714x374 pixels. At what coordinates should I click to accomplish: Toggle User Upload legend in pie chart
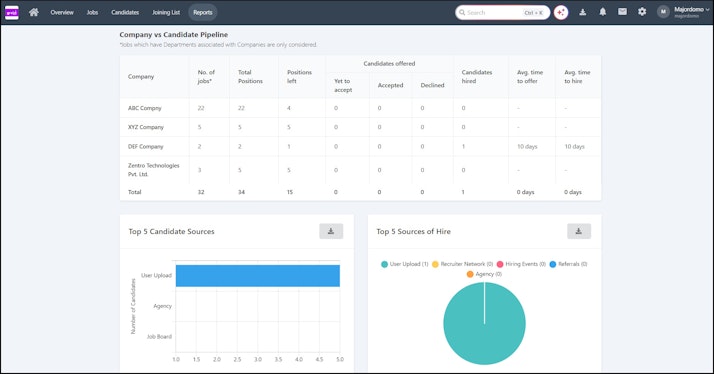click(x=405, y=264)
